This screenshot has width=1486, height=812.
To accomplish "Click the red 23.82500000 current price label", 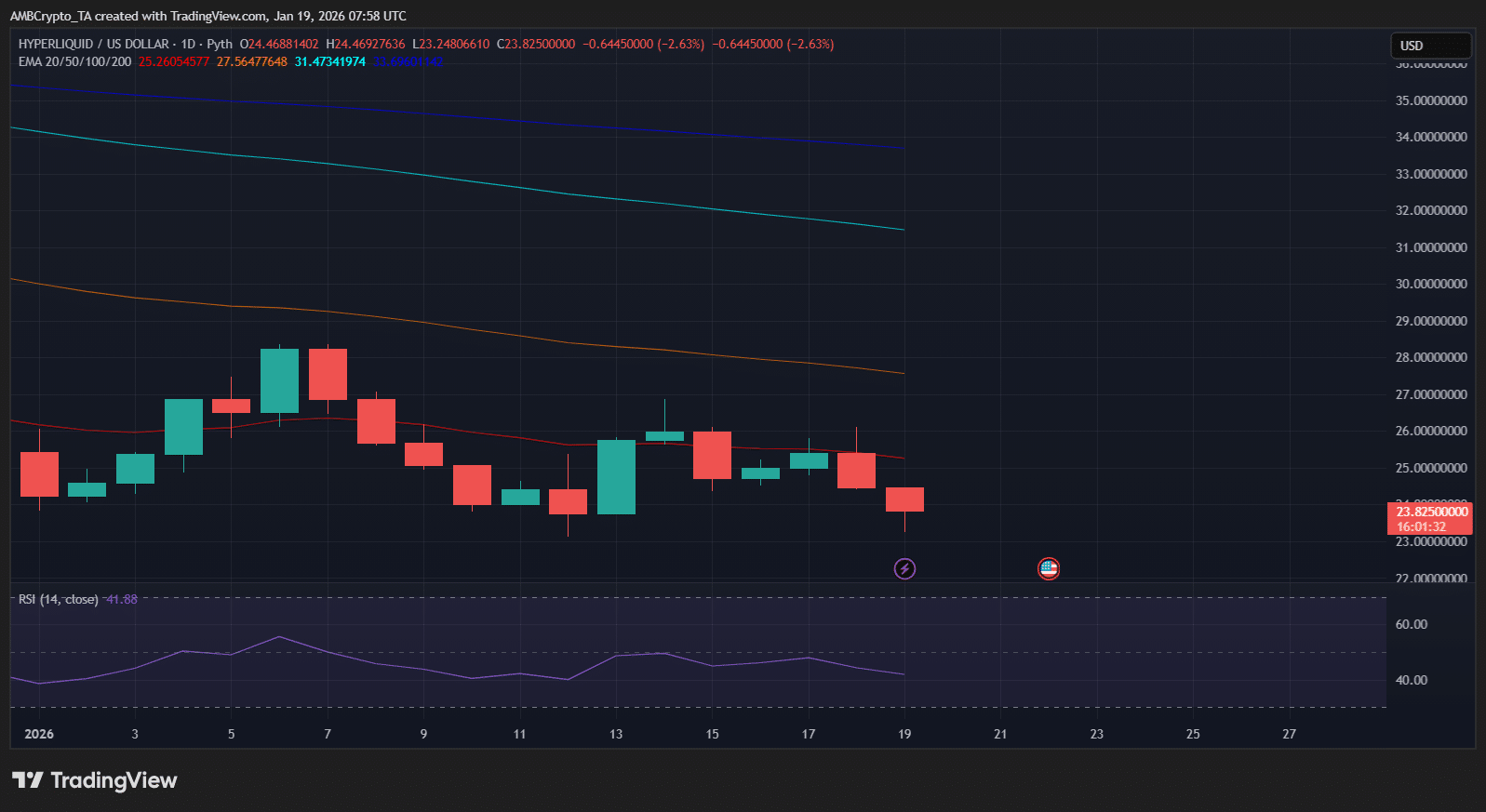I will coord(1430,512).
